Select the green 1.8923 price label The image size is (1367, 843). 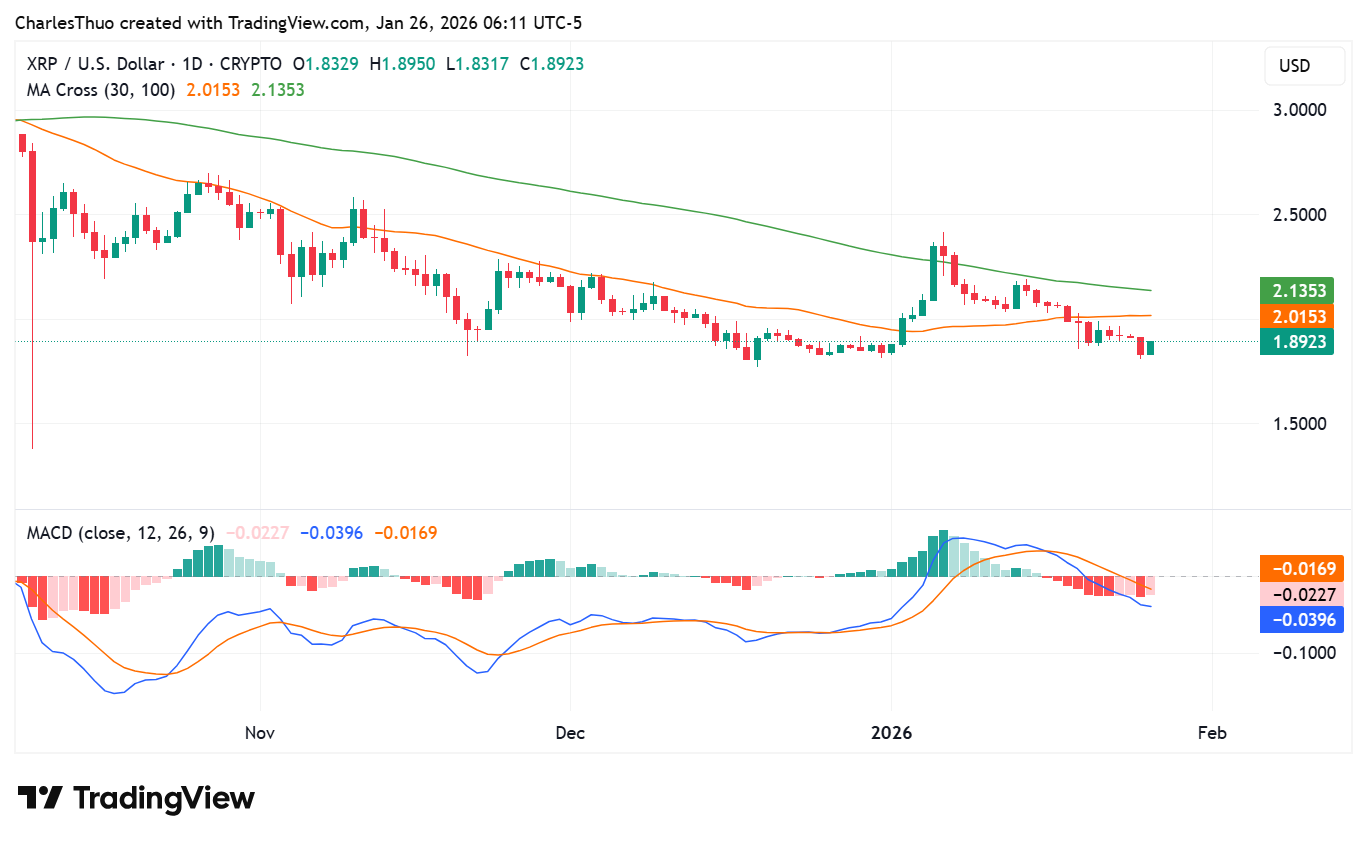1297,341
